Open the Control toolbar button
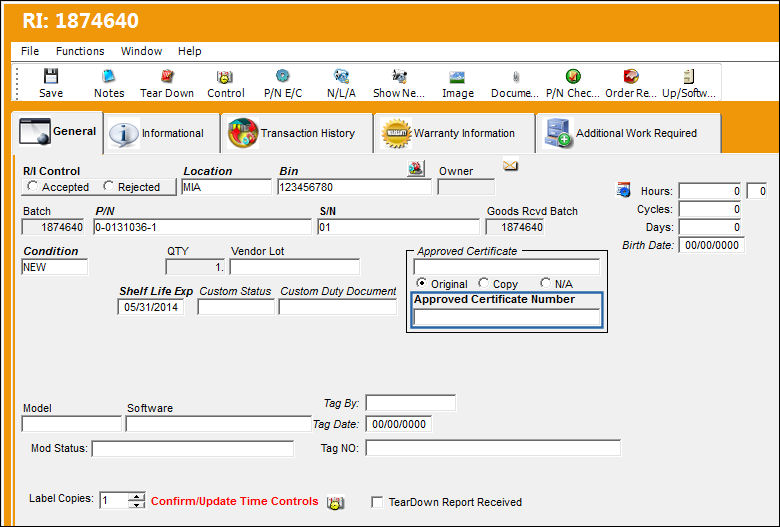Image resolution: width=780 pixels, height=527 pixels. (x=225, y=83)
